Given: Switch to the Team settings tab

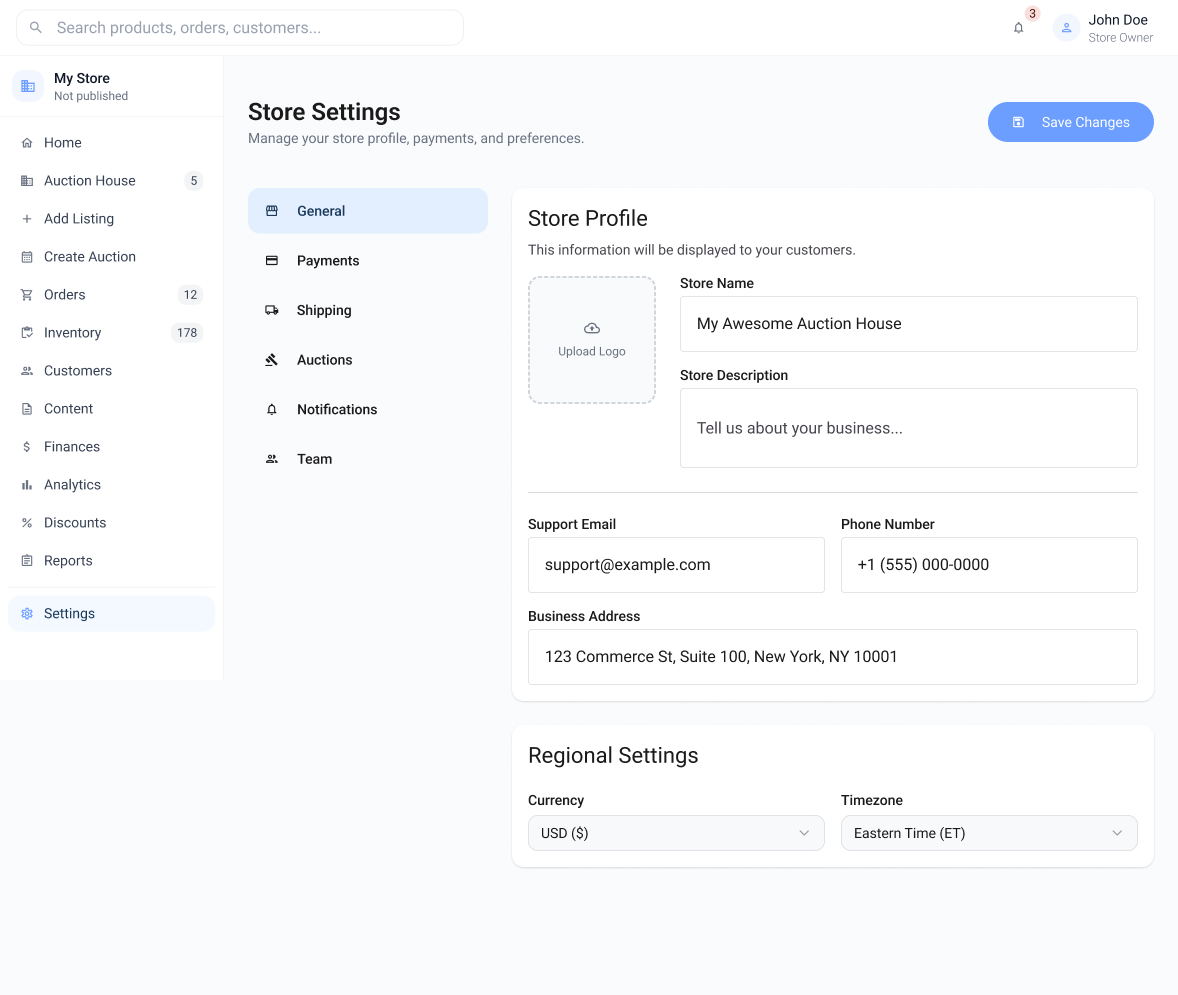Looking at the screenshot, I should (368, 459).
